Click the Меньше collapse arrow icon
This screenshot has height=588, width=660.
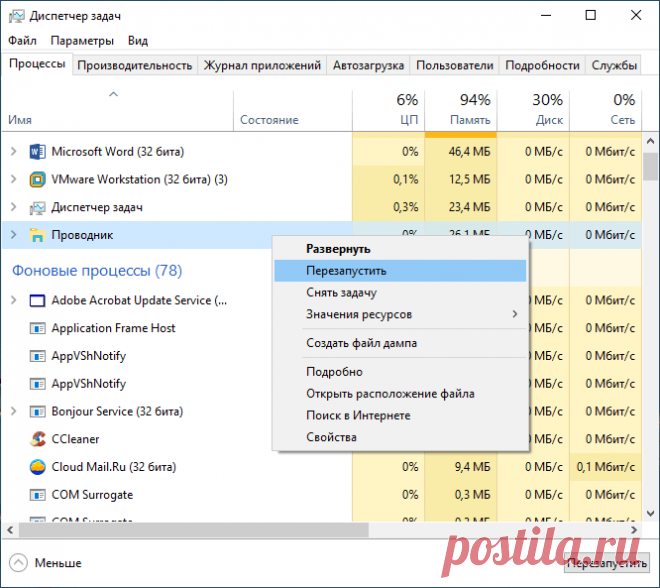tap(18, 563)
